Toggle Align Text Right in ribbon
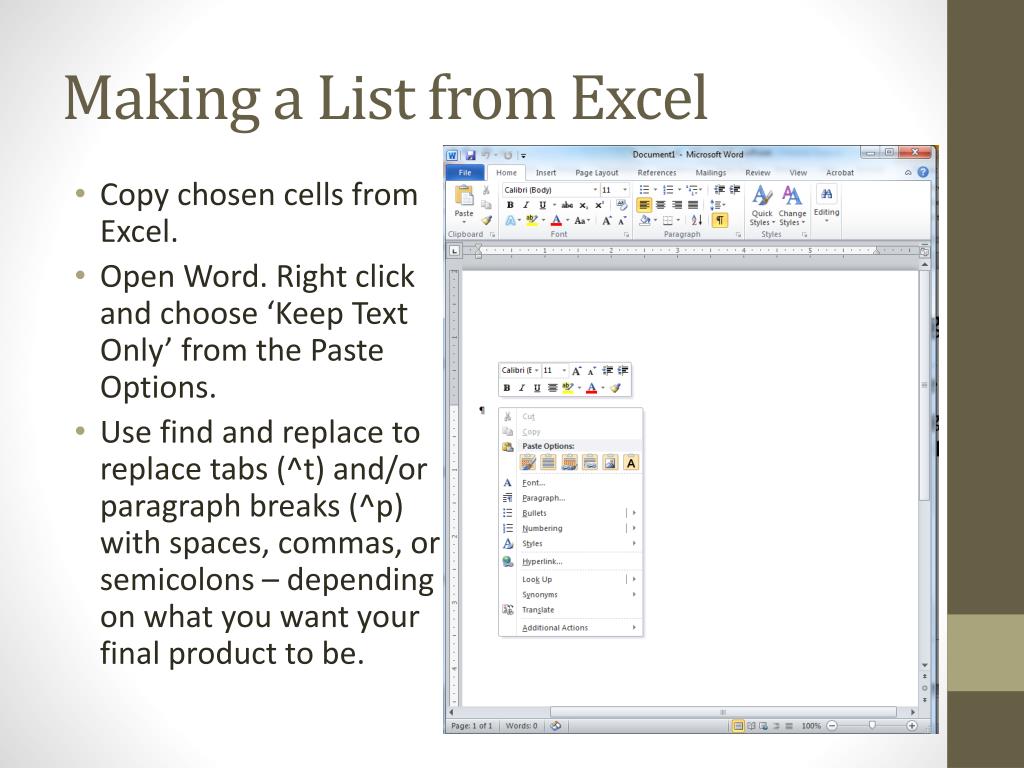 [677, 205]
